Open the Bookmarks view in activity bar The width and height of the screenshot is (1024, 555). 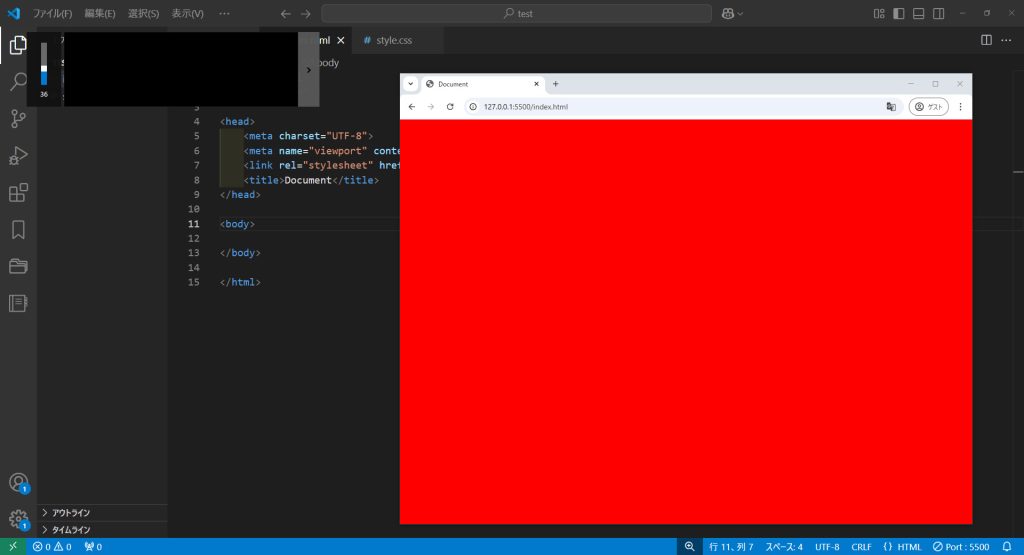18,230
